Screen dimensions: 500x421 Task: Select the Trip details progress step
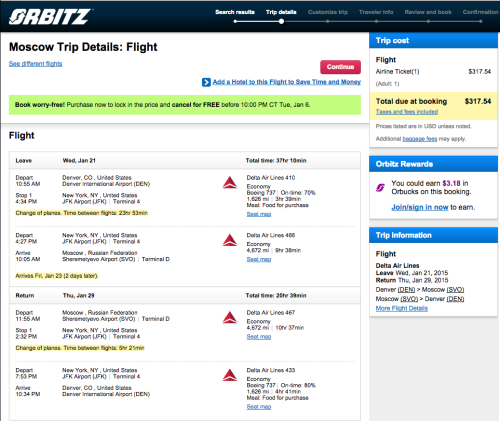pos(281,12)
